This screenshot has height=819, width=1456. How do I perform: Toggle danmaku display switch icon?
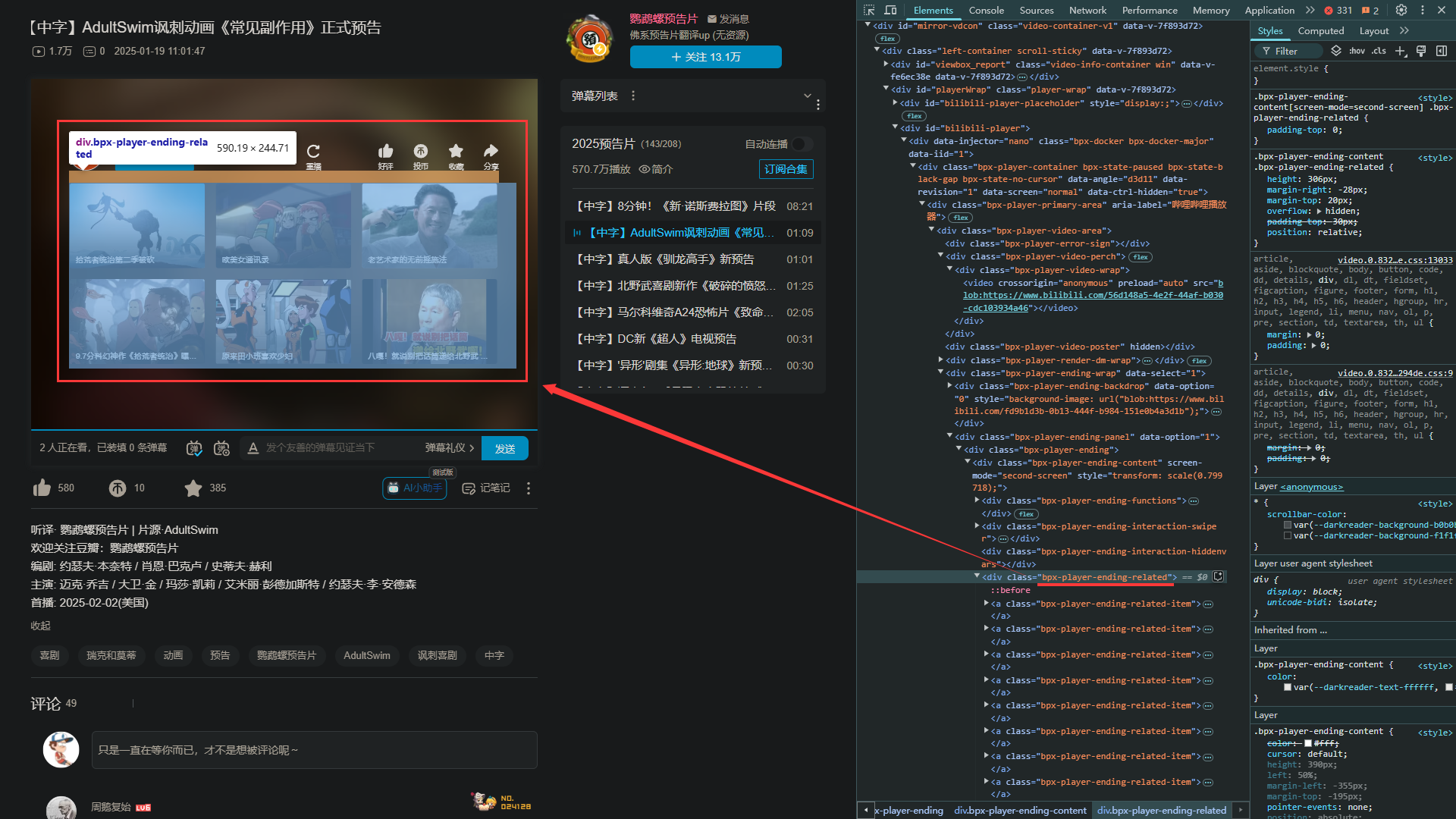click(x=194, y=448)
